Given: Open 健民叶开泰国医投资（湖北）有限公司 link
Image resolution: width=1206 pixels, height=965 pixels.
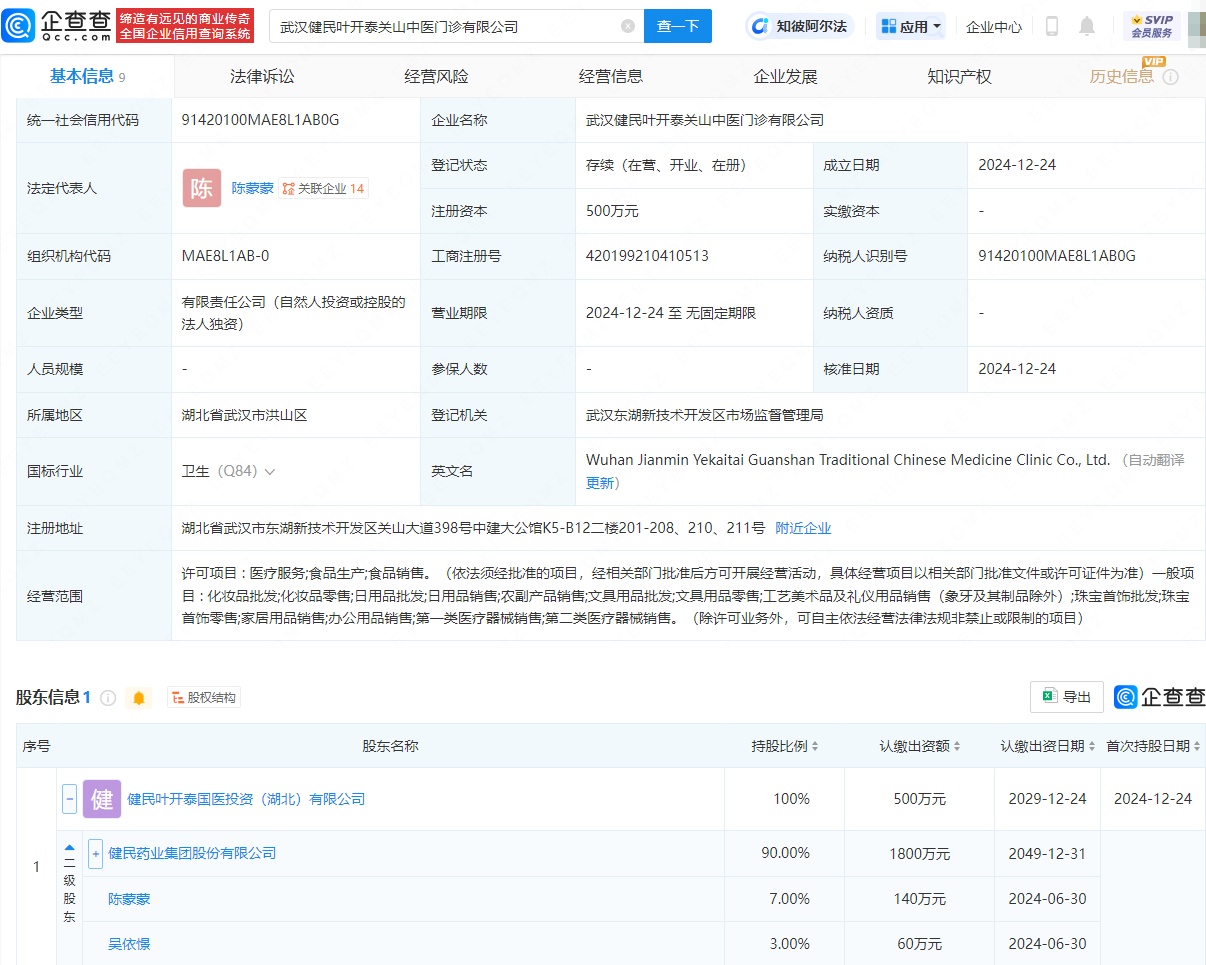Looking at the screenshot, I should (246, 799).
